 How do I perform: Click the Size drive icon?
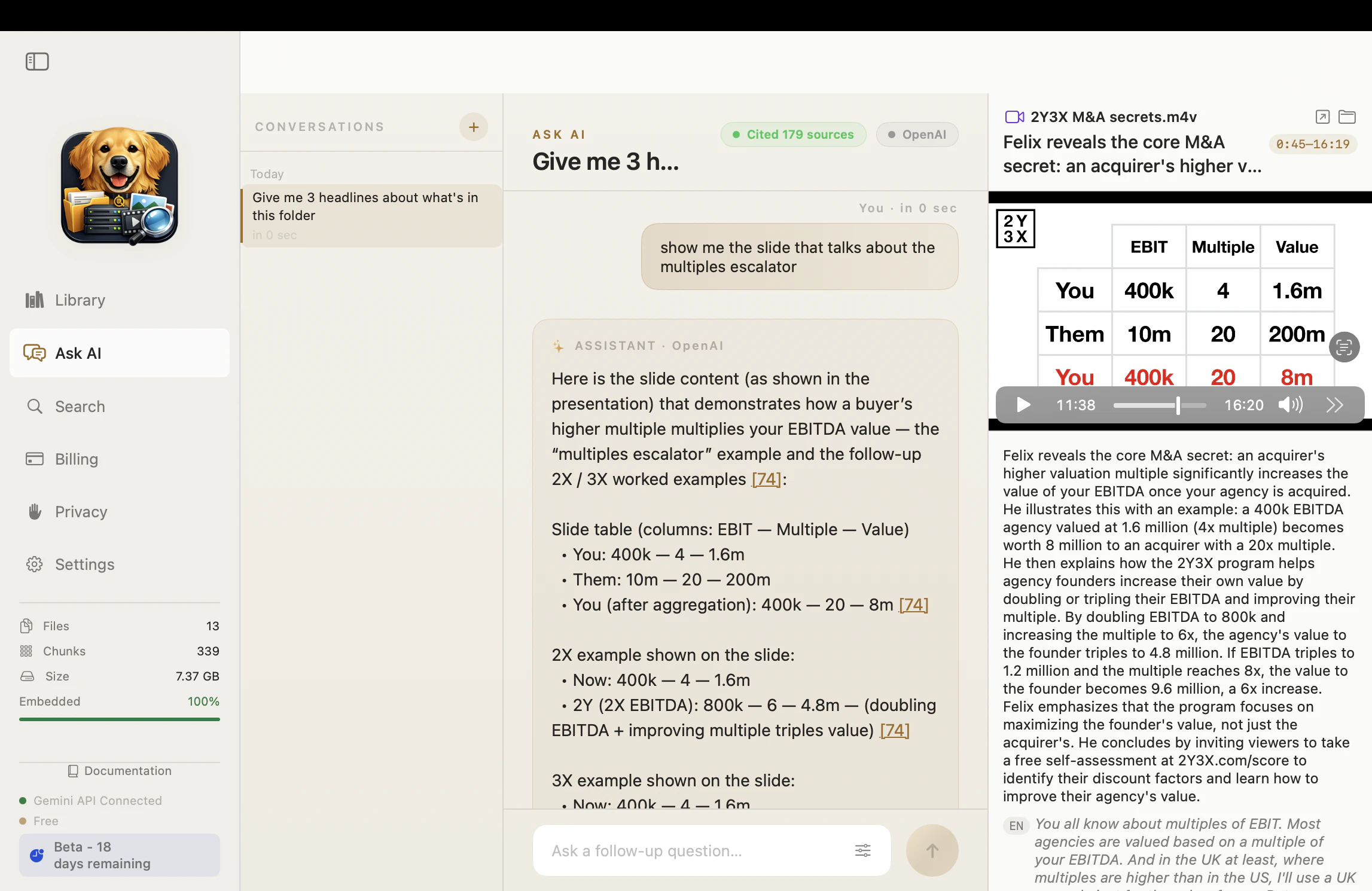tap(28, 676)
